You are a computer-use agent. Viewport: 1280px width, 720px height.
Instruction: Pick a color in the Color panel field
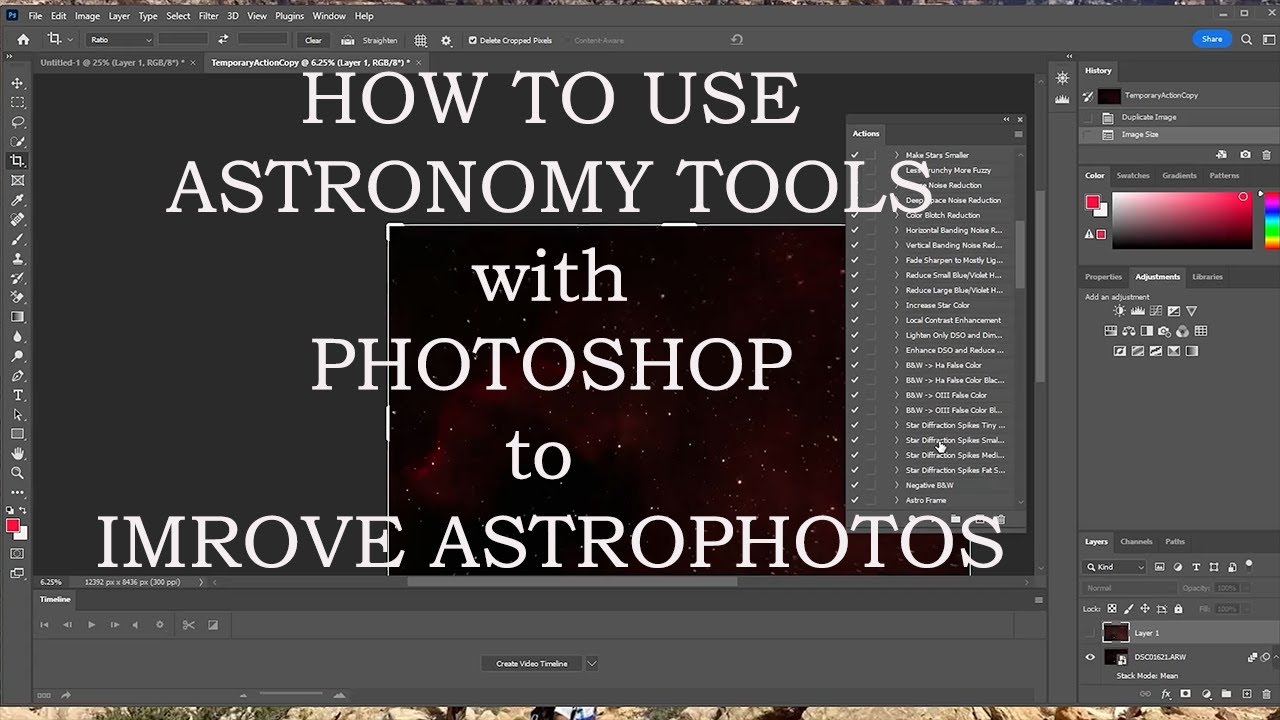1182,221
